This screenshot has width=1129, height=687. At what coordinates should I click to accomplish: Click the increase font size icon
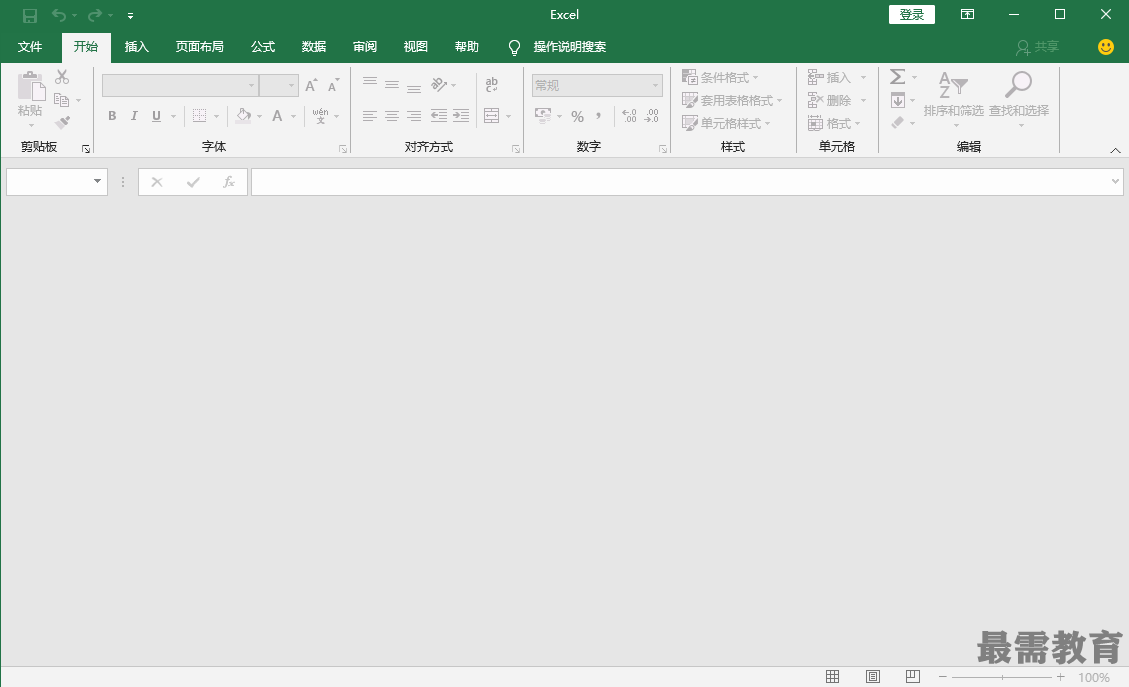(311, 85)
